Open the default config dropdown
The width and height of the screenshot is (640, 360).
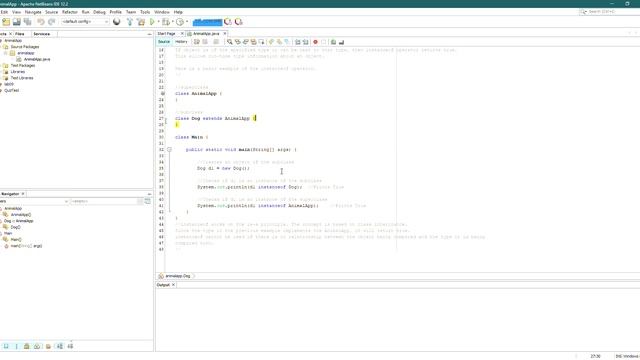(x=85, y=22)
